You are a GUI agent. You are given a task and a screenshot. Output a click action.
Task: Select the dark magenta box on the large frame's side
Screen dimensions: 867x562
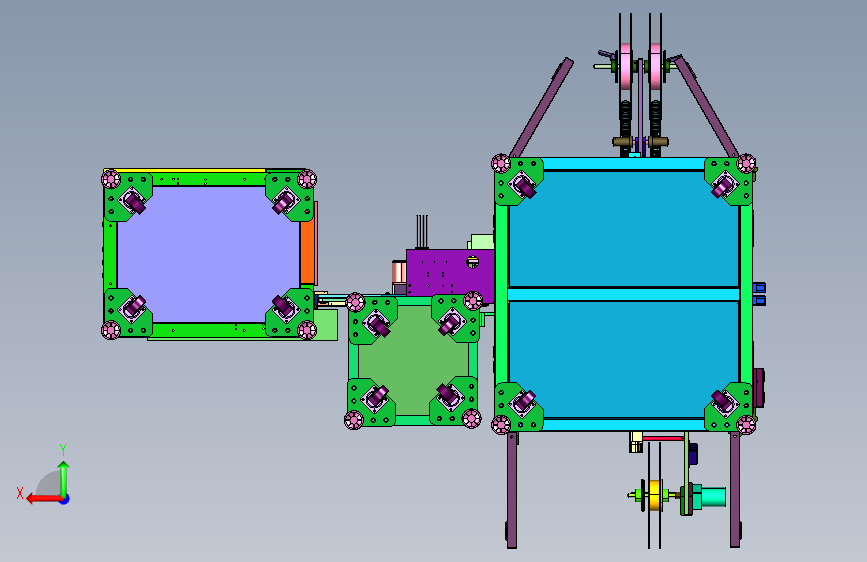(759, 388)
